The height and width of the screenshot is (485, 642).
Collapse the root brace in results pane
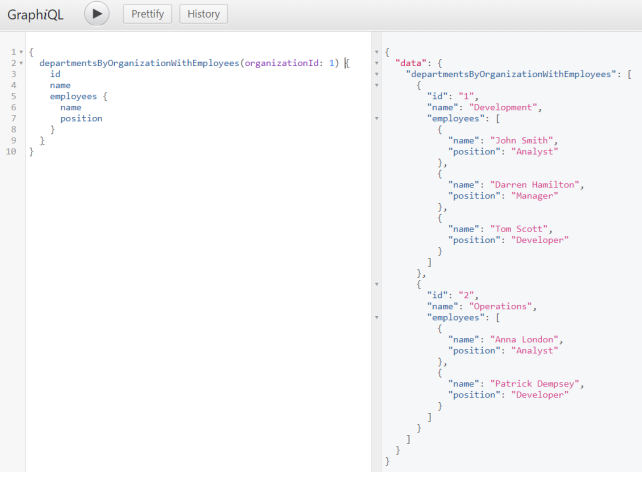pos(376,52)
